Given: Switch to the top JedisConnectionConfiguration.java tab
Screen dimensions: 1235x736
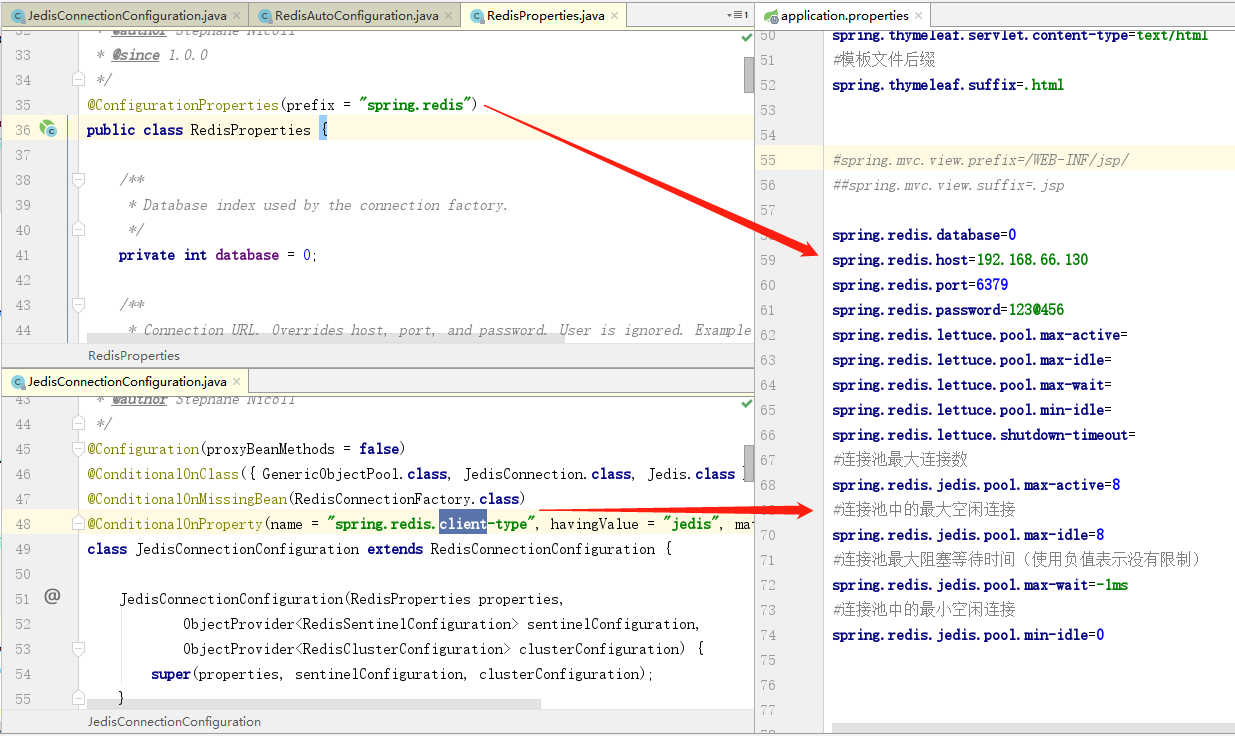Looking at the screenshot, I should click(127, 16).
